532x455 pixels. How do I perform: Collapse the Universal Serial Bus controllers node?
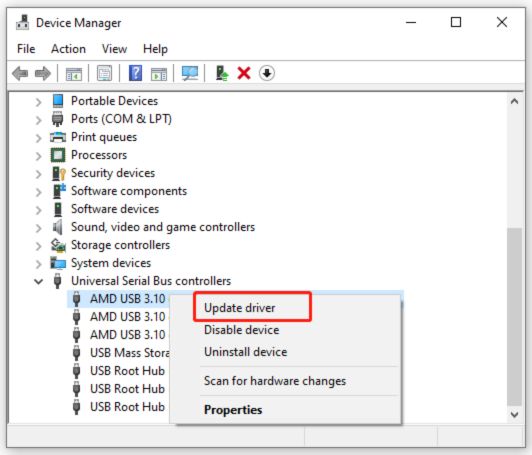pos(39,281)
